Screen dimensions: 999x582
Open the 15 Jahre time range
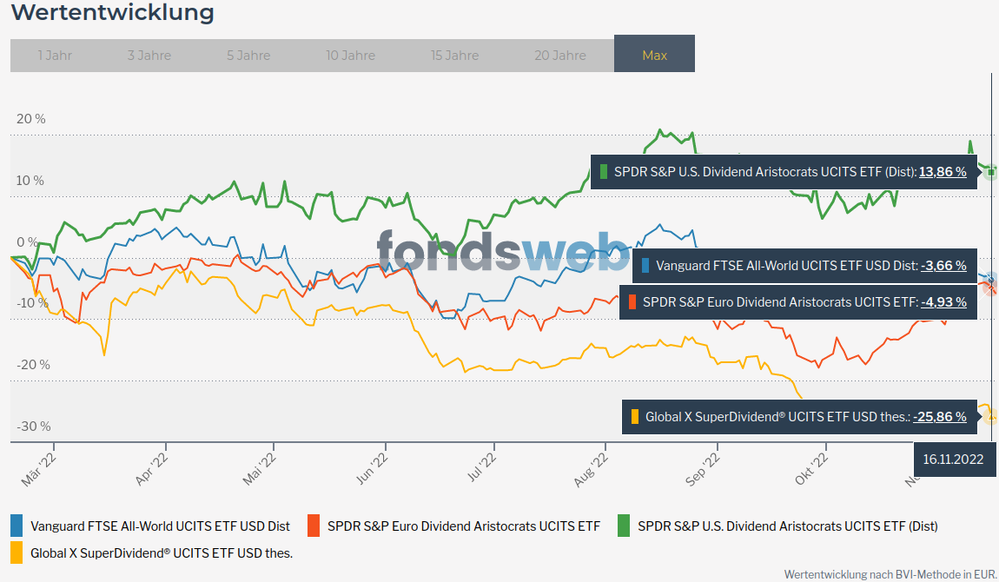tap(455, 55)
